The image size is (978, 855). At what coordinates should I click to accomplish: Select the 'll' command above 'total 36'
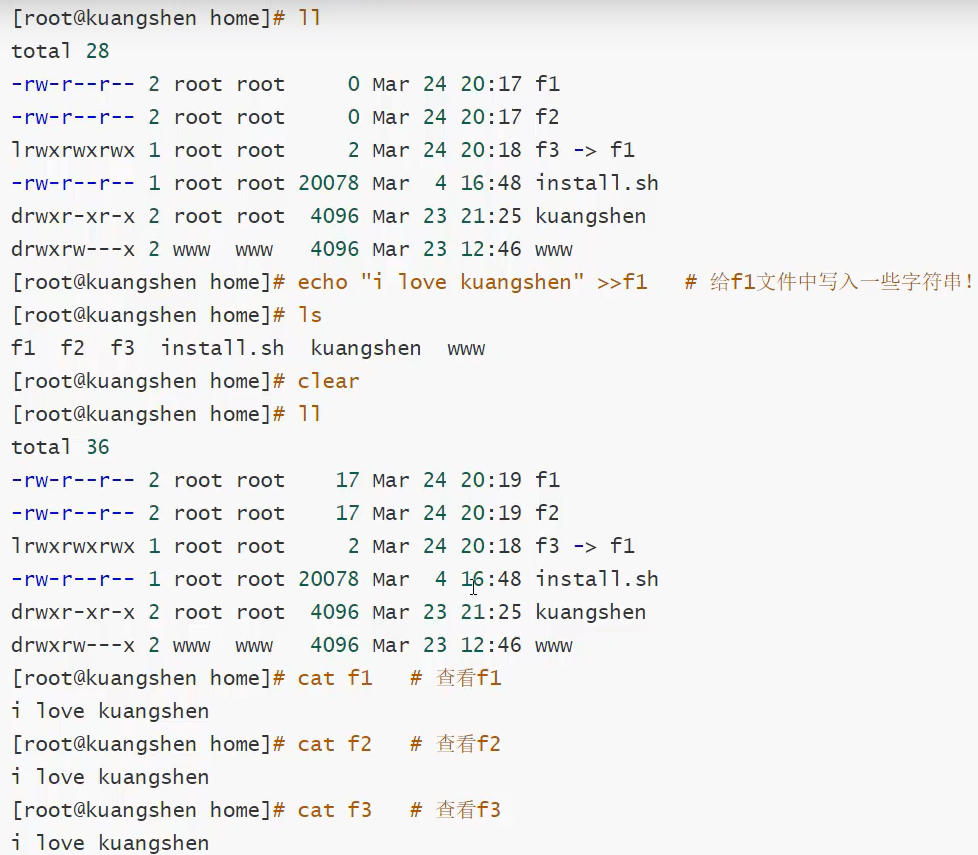(x=309, y=414)
